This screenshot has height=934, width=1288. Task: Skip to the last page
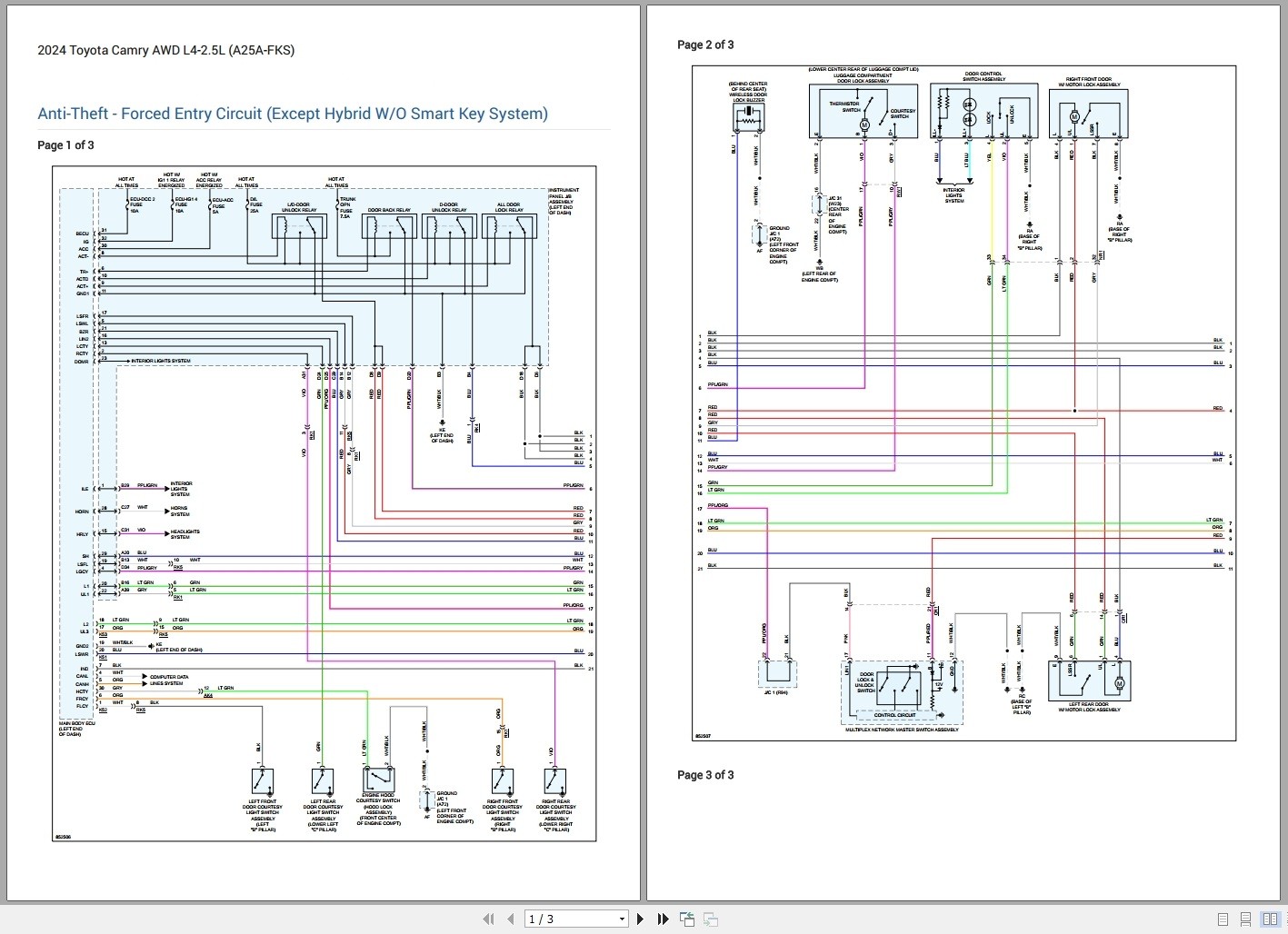[x=663, y=919]
